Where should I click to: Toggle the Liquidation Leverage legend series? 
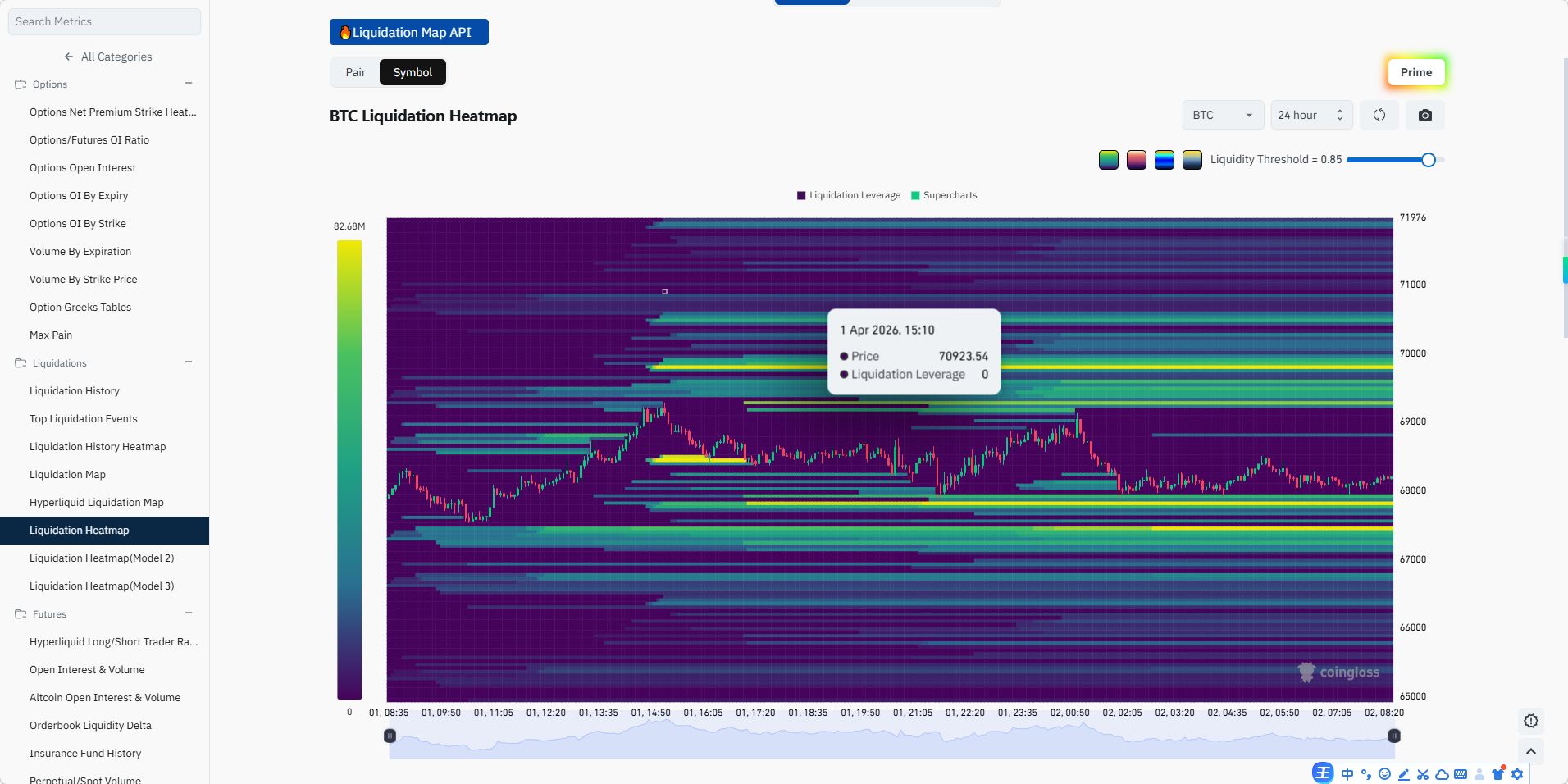(x=848, y=195)
